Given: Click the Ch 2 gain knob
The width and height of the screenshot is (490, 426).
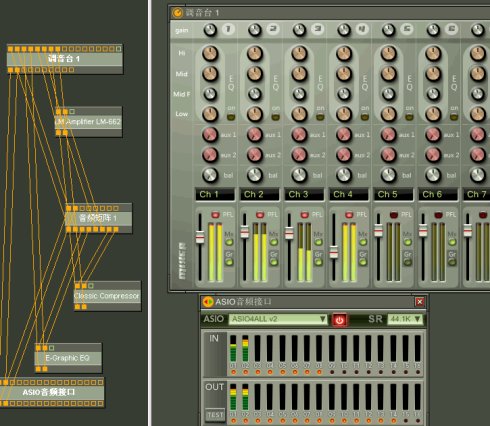Looking at the screenshot, I should pyautogui.click(x=255, y=30).
